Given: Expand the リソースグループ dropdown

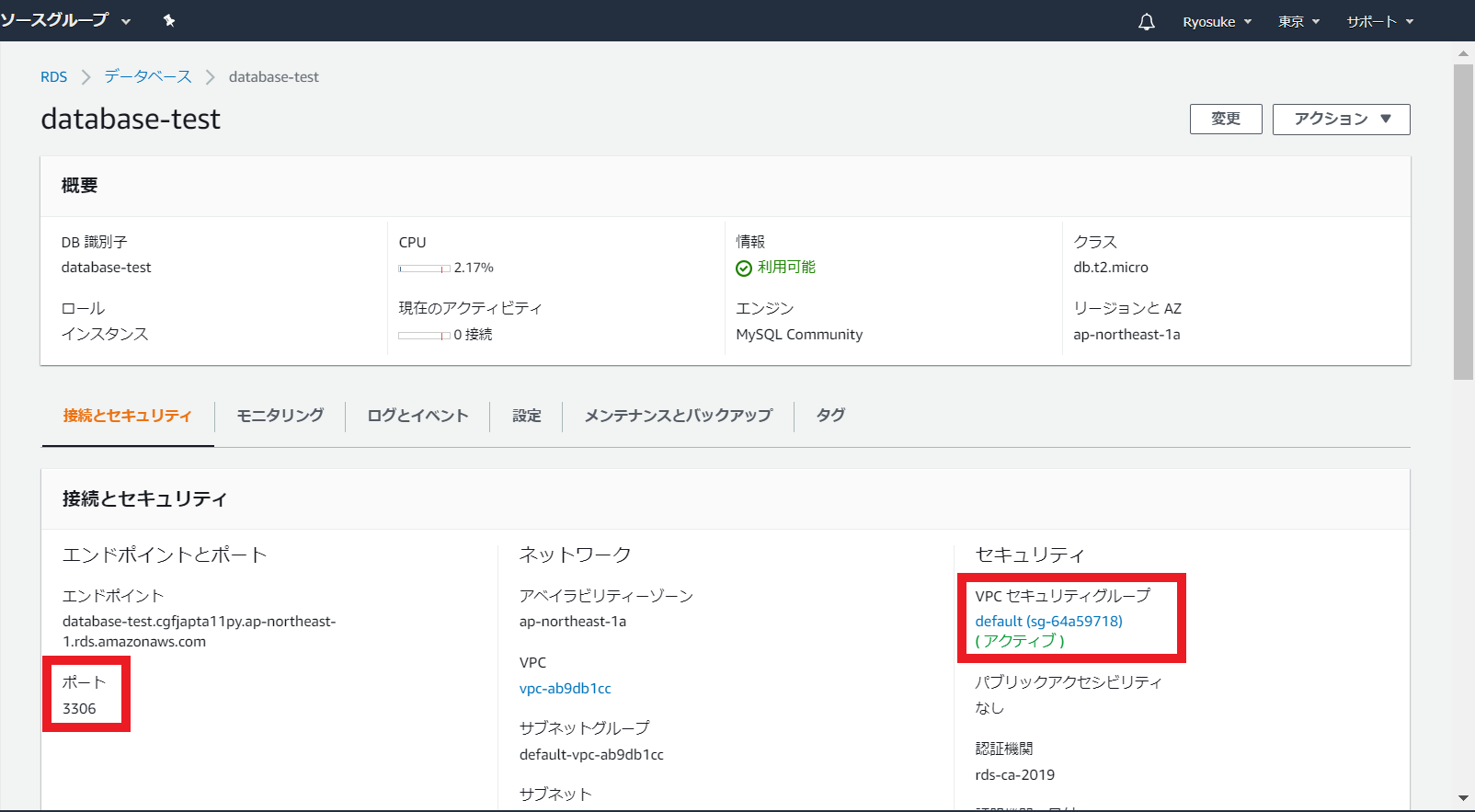Looking at the screenshot, I should (x=66, y=20).
